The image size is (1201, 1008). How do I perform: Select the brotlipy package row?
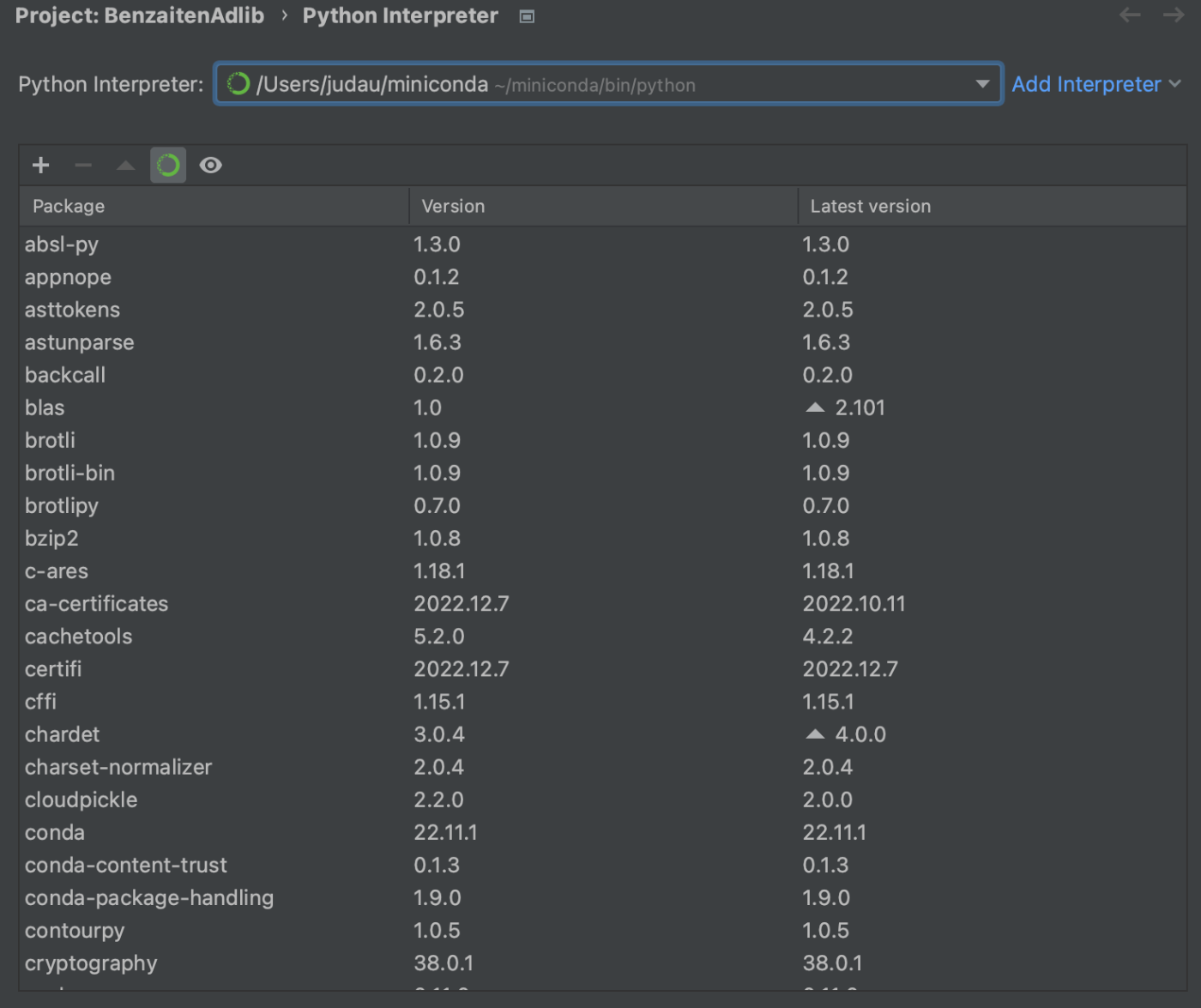(x=603, y=505)
